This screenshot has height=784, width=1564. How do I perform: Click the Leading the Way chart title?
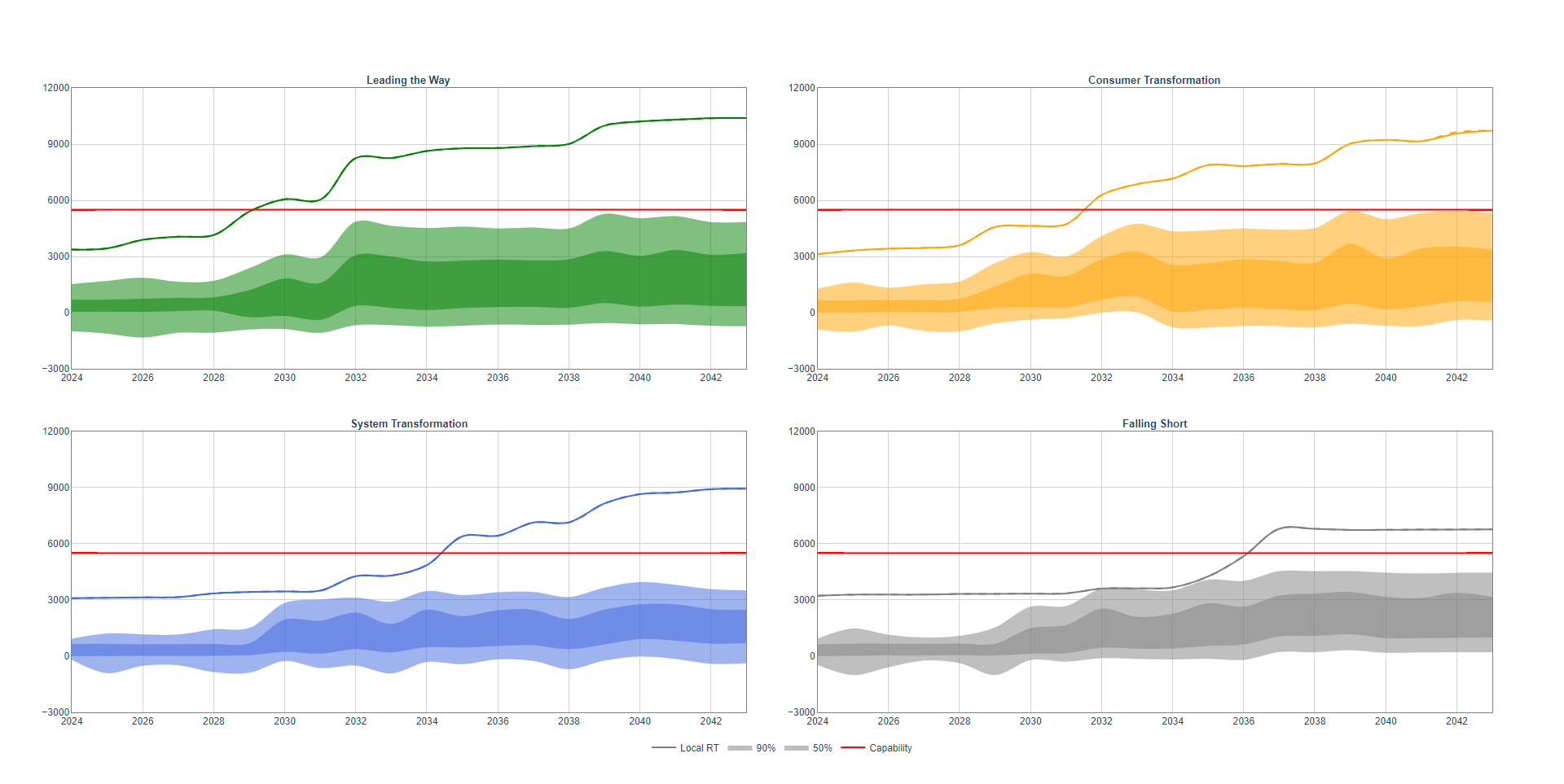pos(408,80)
